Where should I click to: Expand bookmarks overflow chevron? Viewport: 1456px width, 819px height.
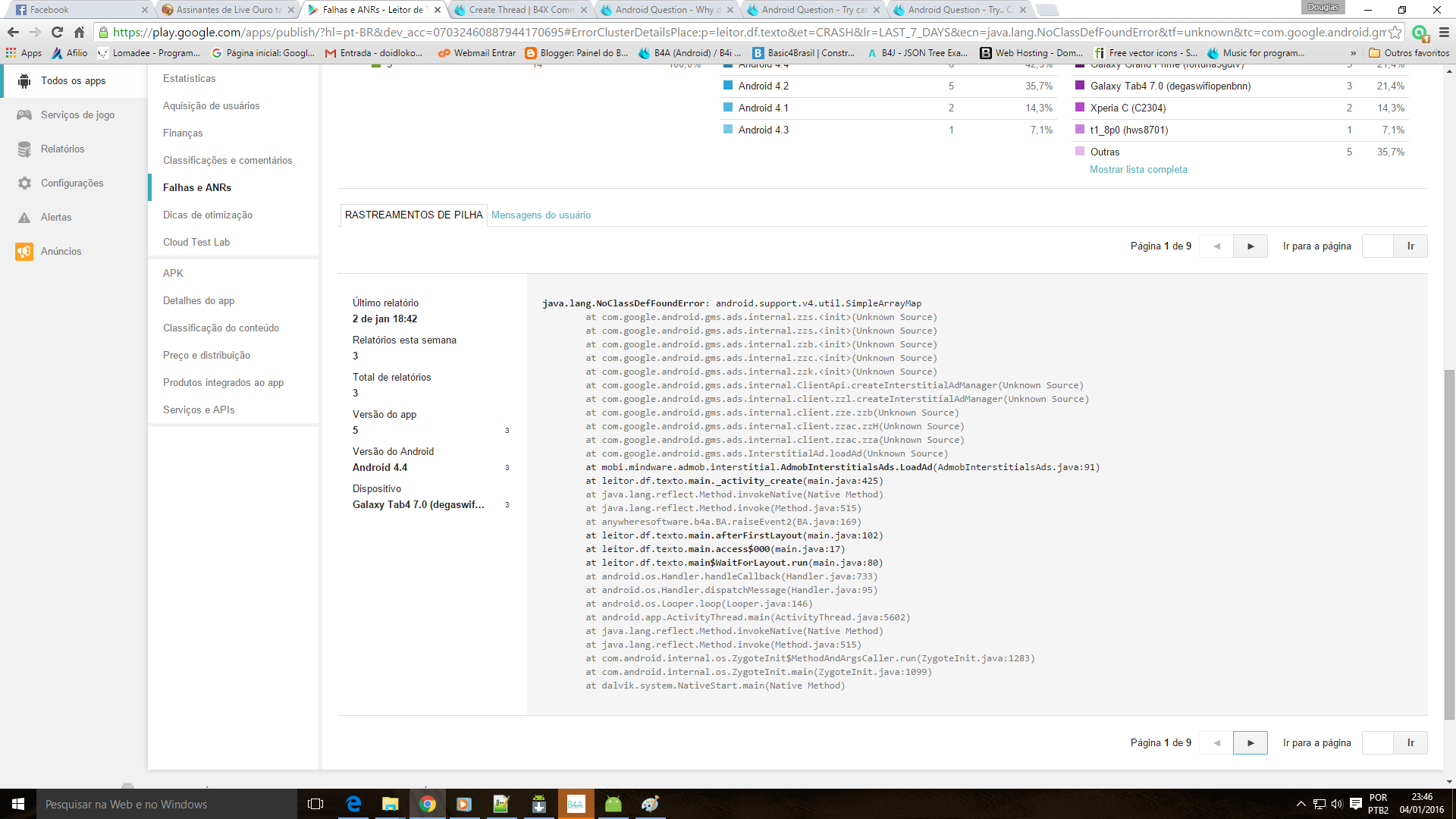[1353, 53]
